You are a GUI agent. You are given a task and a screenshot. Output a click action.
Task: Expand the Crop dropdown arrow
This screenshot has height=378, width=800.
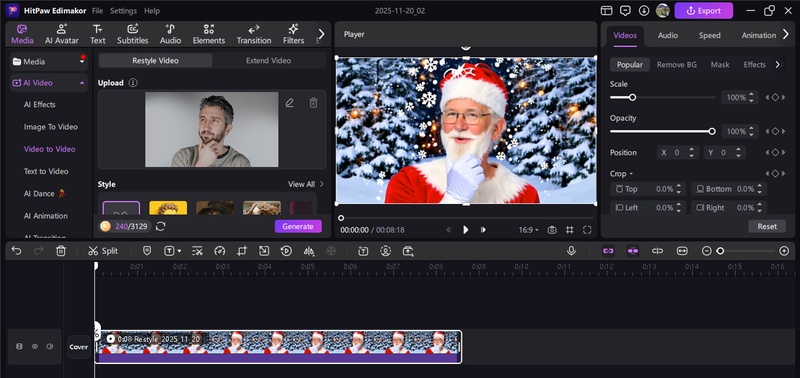631,174
